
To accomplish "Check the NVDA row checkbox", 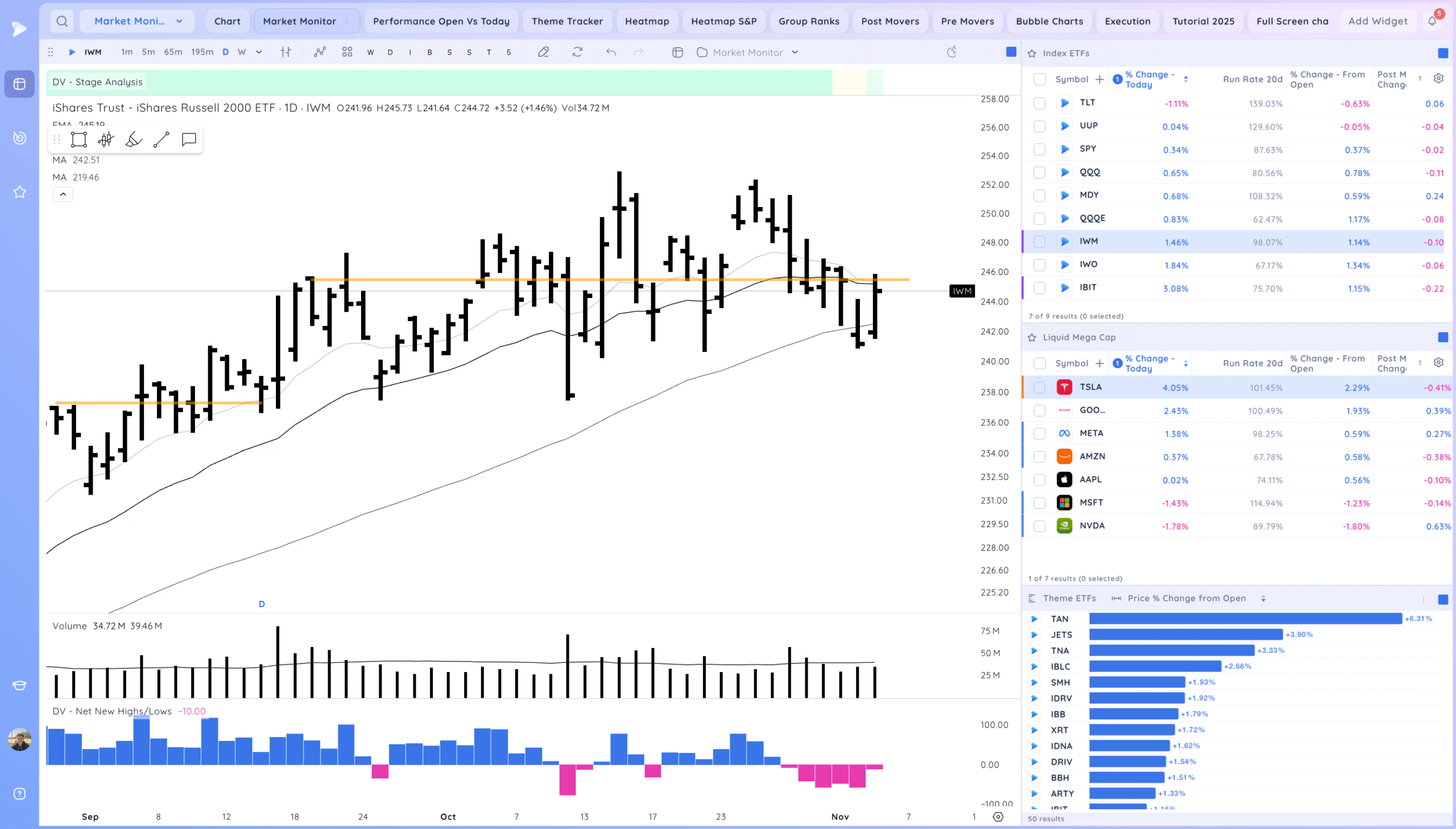I will (x=1039, y=526).
